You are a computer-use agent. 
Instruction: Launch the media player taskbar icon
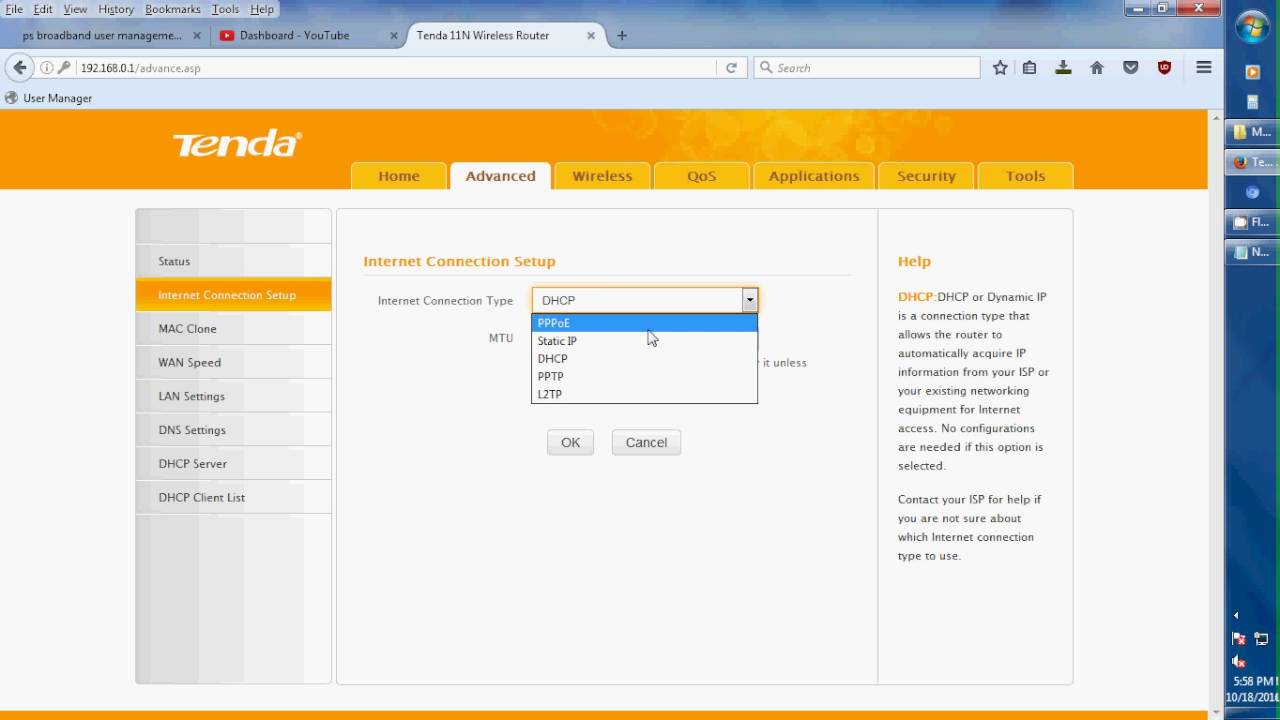[x=1252, y=72]
